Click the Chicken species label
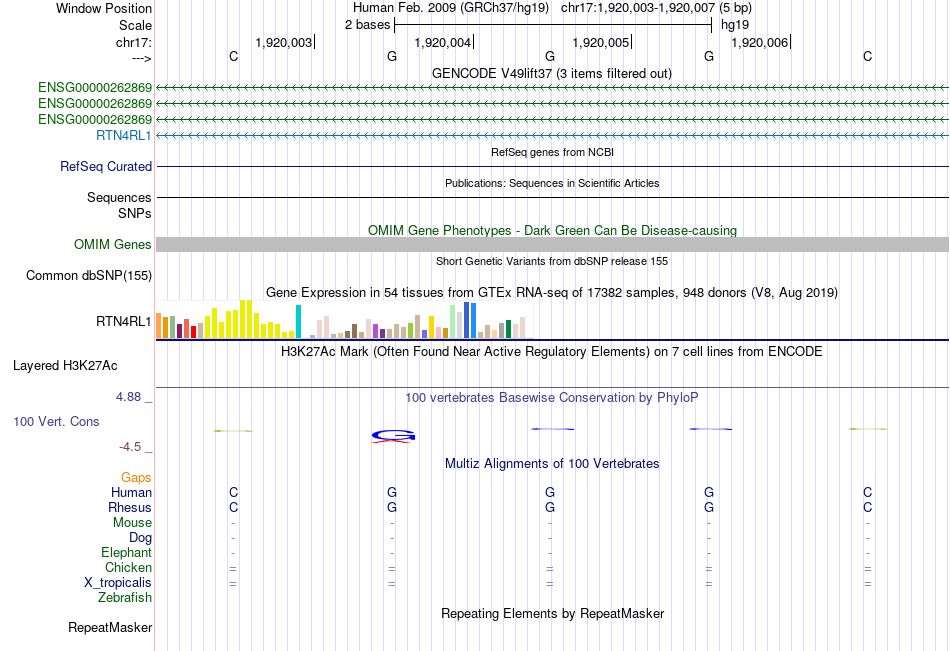Viewport: 950px width, 651px height. (x=128, y=567)
